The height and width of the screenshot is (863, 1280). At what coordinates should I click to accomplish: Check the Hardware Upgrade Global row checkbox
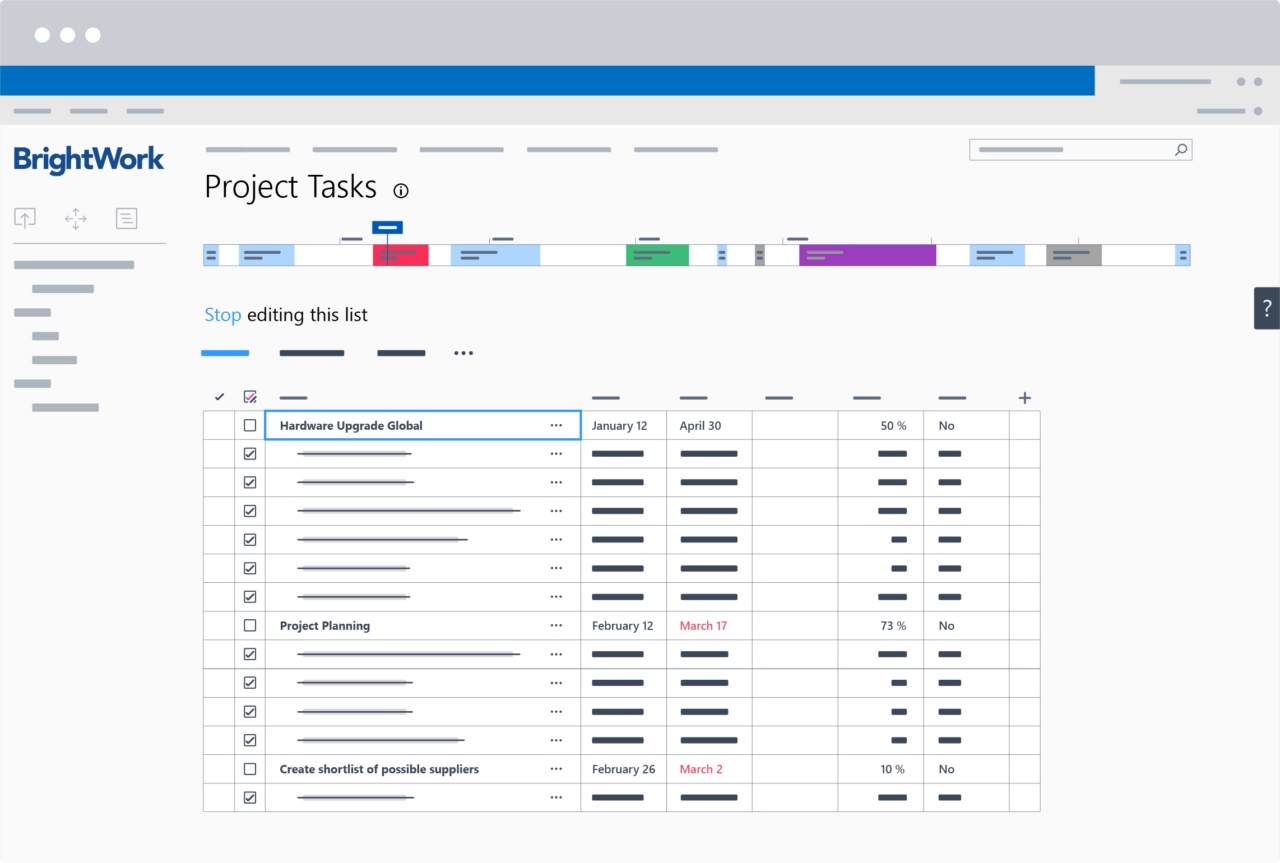(250, 425)
